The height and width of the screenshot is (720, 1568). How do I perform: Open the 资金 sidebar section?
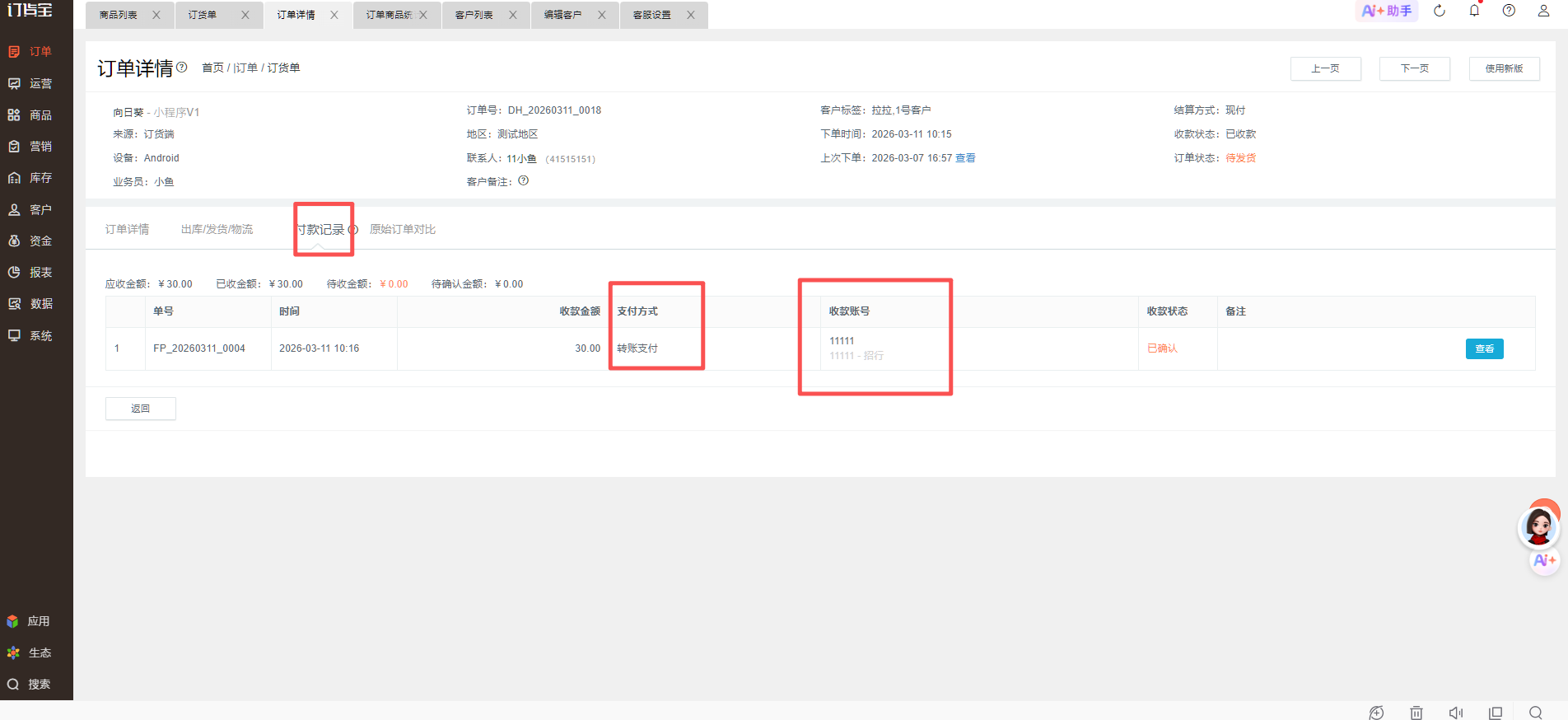pyautogui.click(x=30, y=241)
